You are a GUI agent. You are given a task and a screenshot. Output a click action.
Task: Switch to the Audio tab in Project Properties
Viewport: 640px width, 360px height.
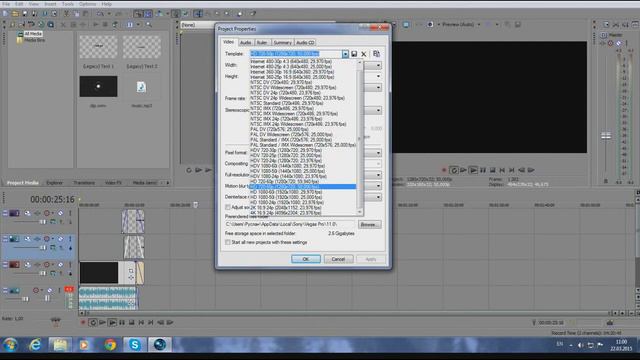[x=245, y=42]
